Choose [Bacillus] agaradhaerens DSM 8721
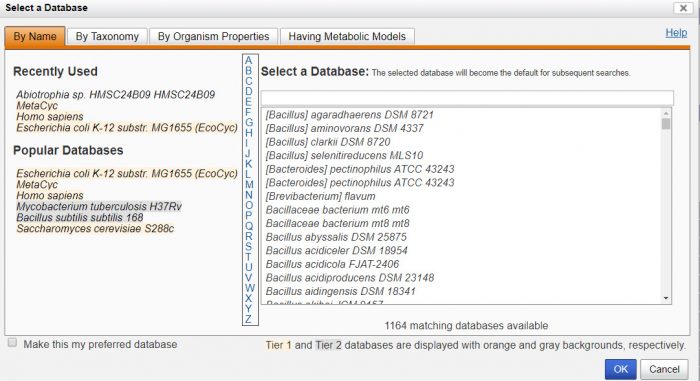 click(x=350, y=115)
